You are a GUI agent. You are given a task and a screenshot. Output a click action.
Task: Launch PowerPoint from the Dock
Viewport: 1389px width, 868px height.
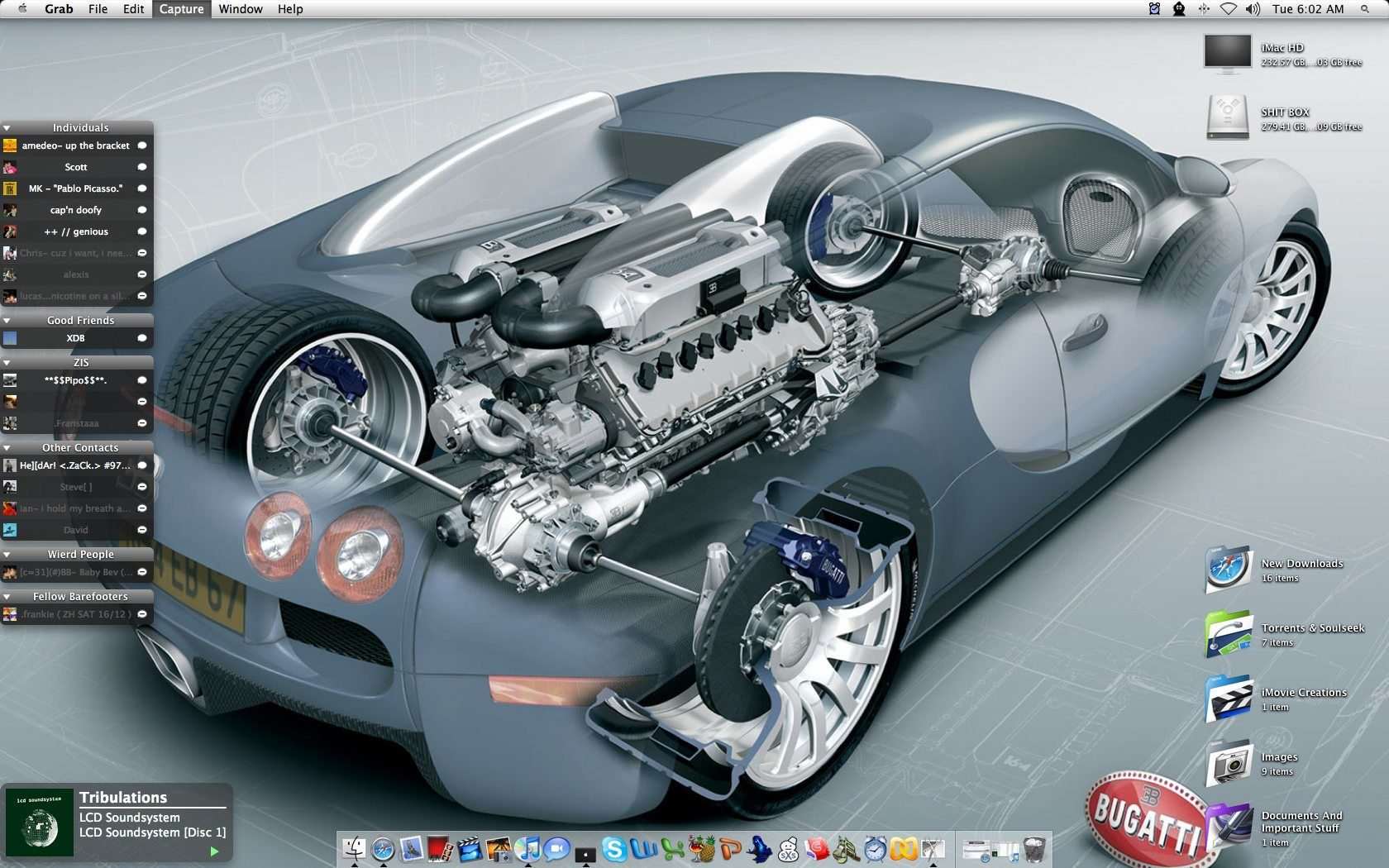(732, 848)
